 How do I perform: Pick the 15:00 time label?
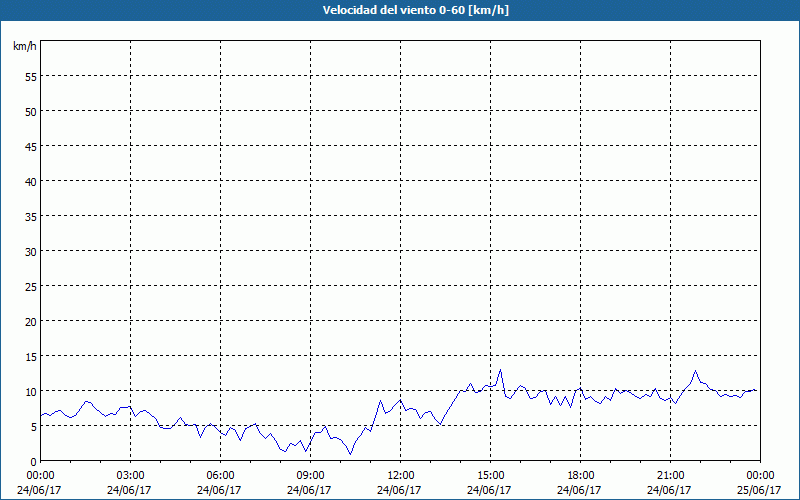[x=490, y=476]
